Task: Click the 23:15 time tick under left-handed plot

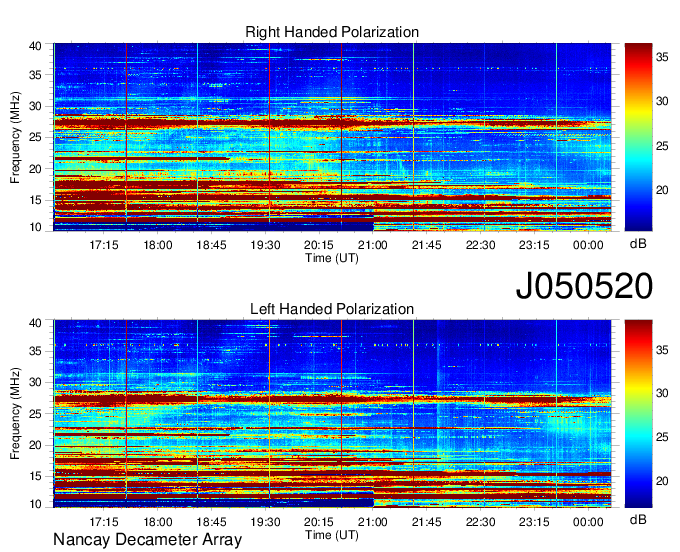Action: [x=534, y=522]
